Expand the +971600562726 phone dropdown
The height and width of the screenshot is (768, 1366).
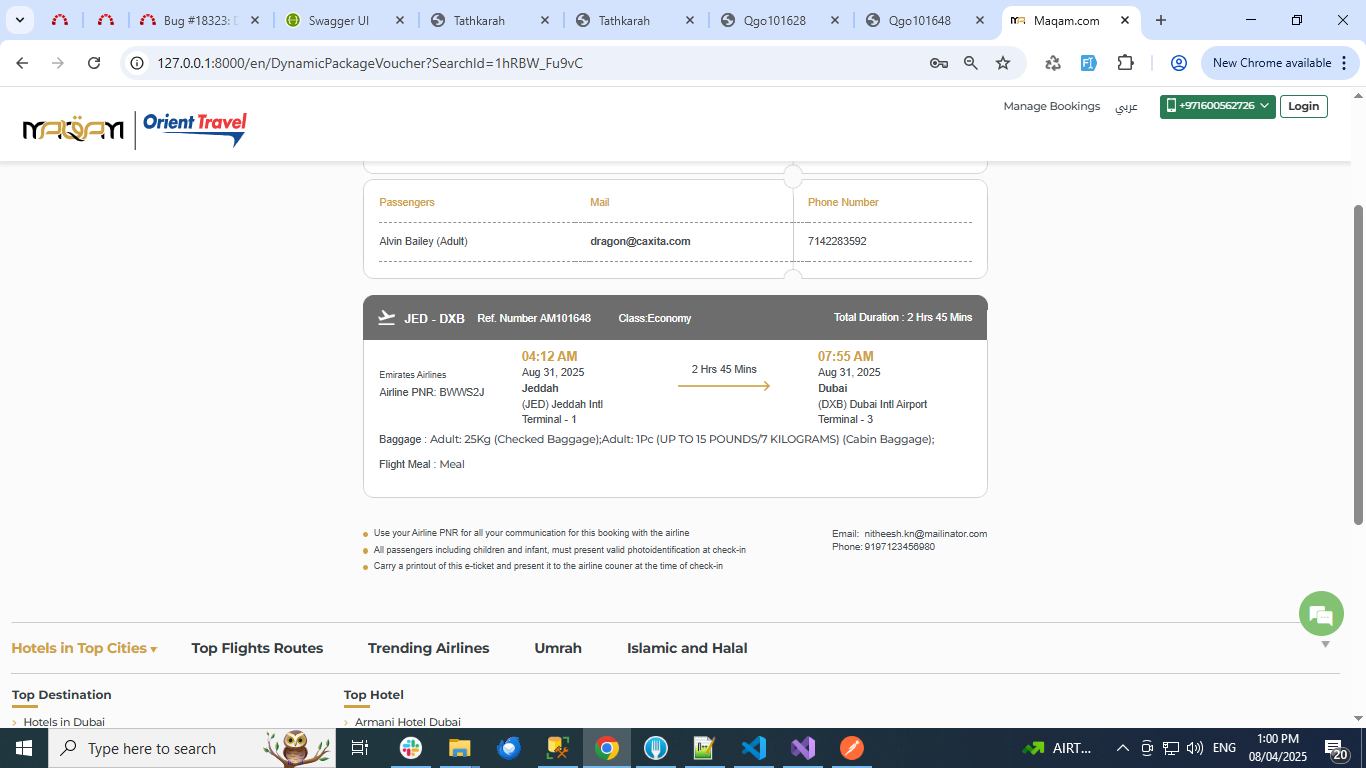(x=1217, y=106)
